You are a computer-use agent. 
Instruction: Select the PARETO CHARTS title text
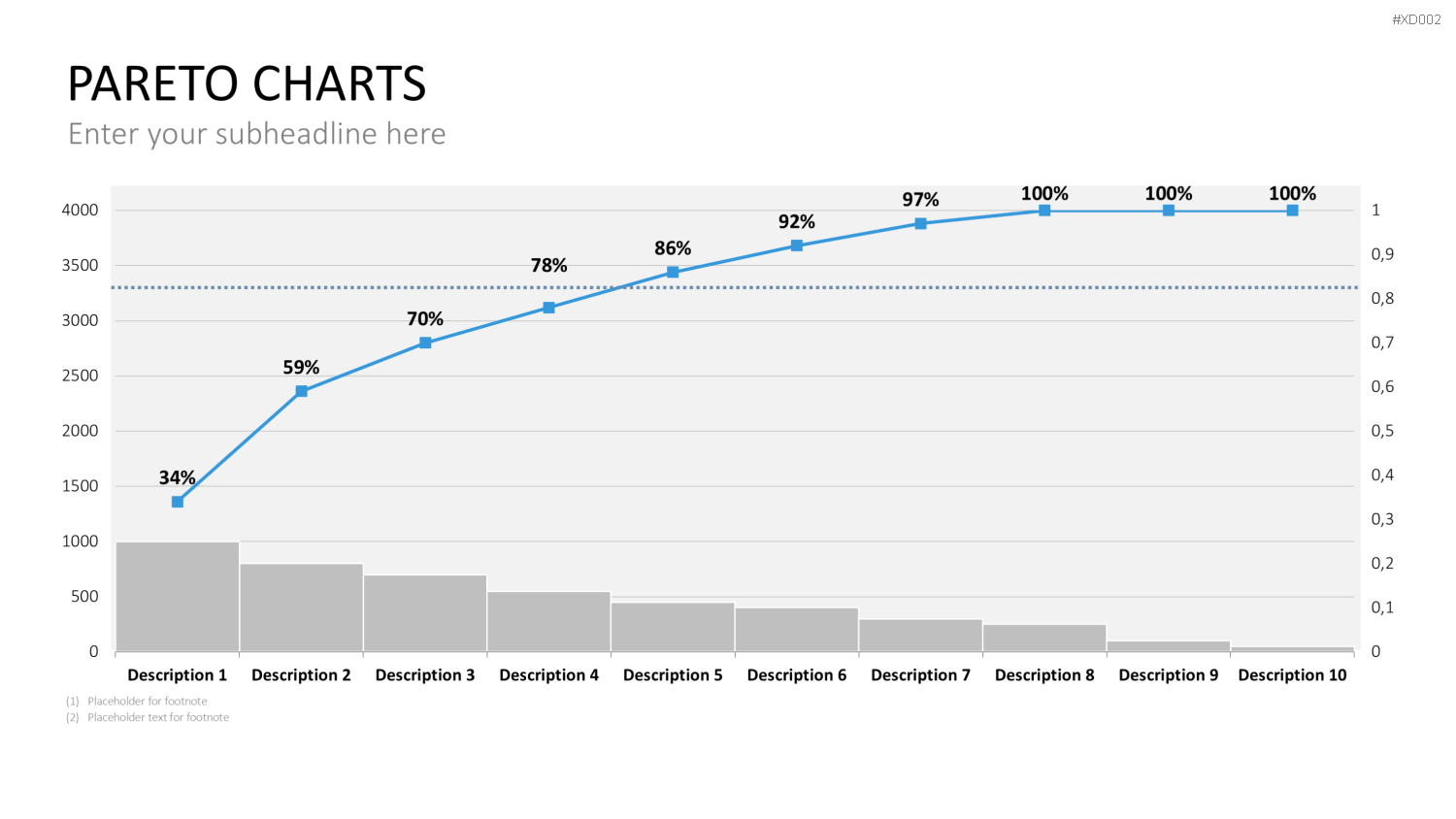[x=247, y=83]
